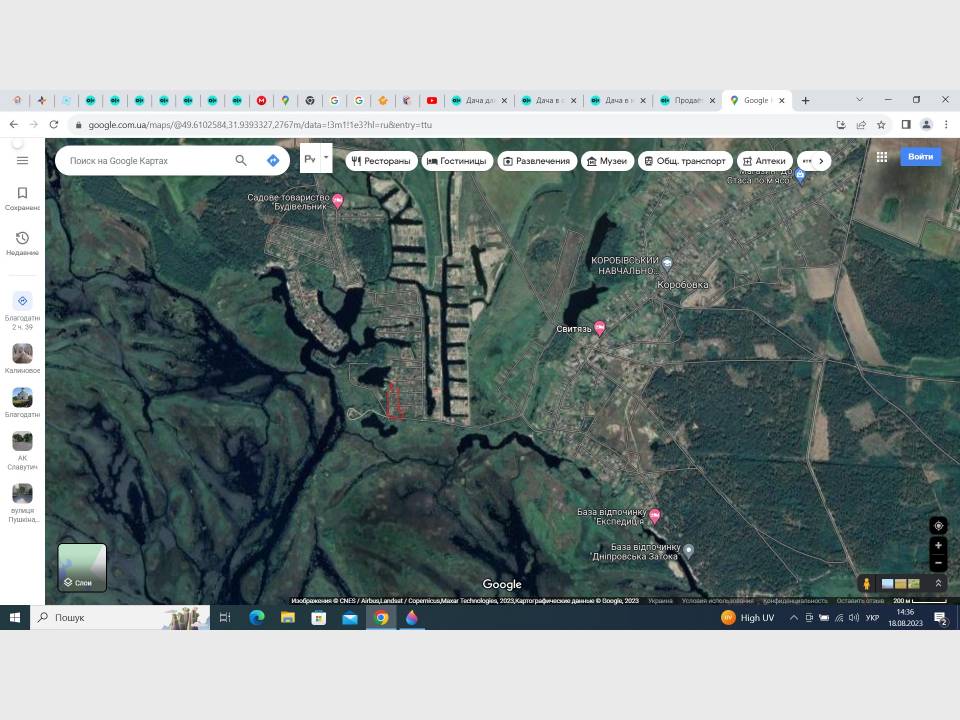Open Chrome side panel icon

tap(906, 124)
